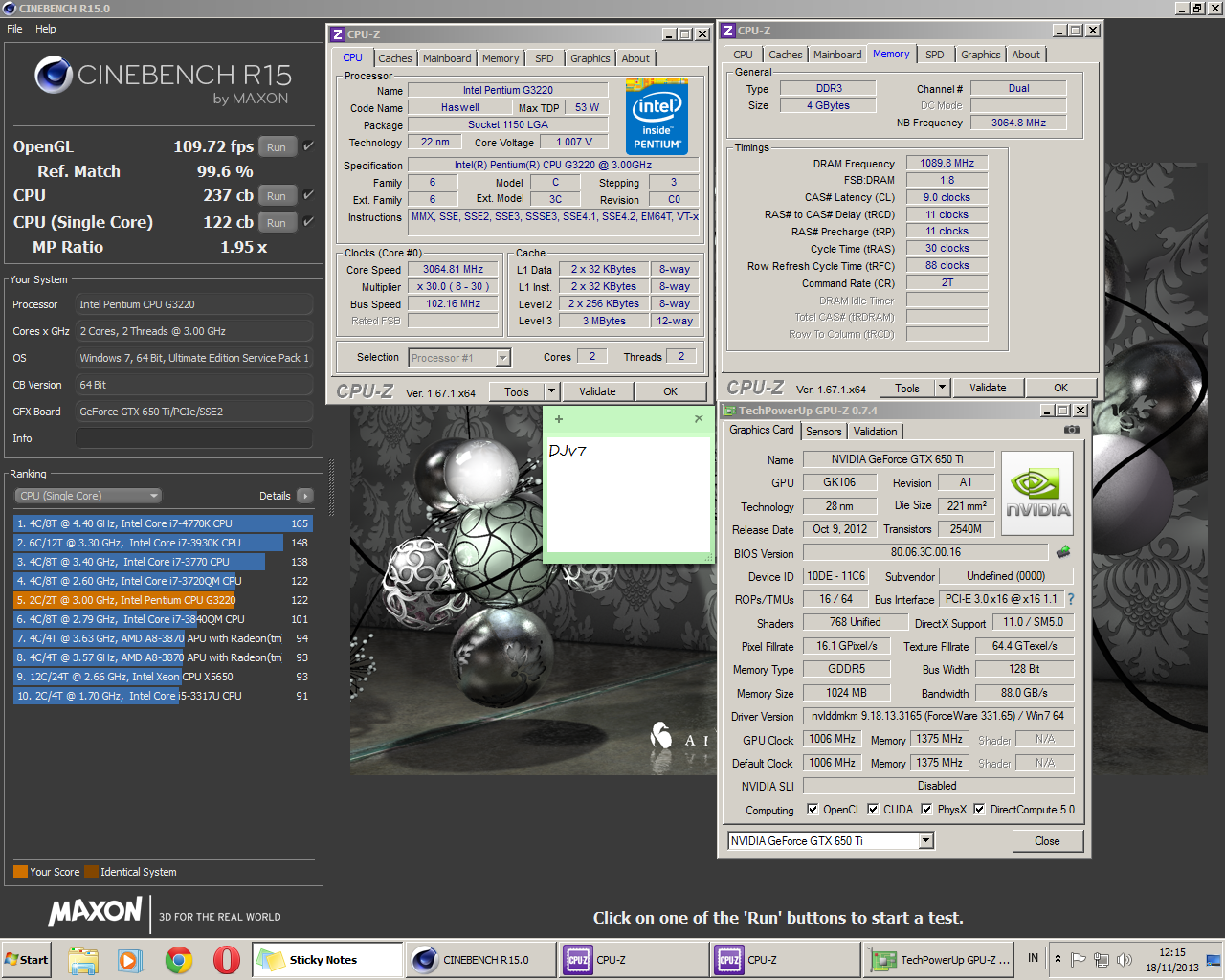
Task: Switch to the GPU-Z Validation tab
Action: coord(876,432)
